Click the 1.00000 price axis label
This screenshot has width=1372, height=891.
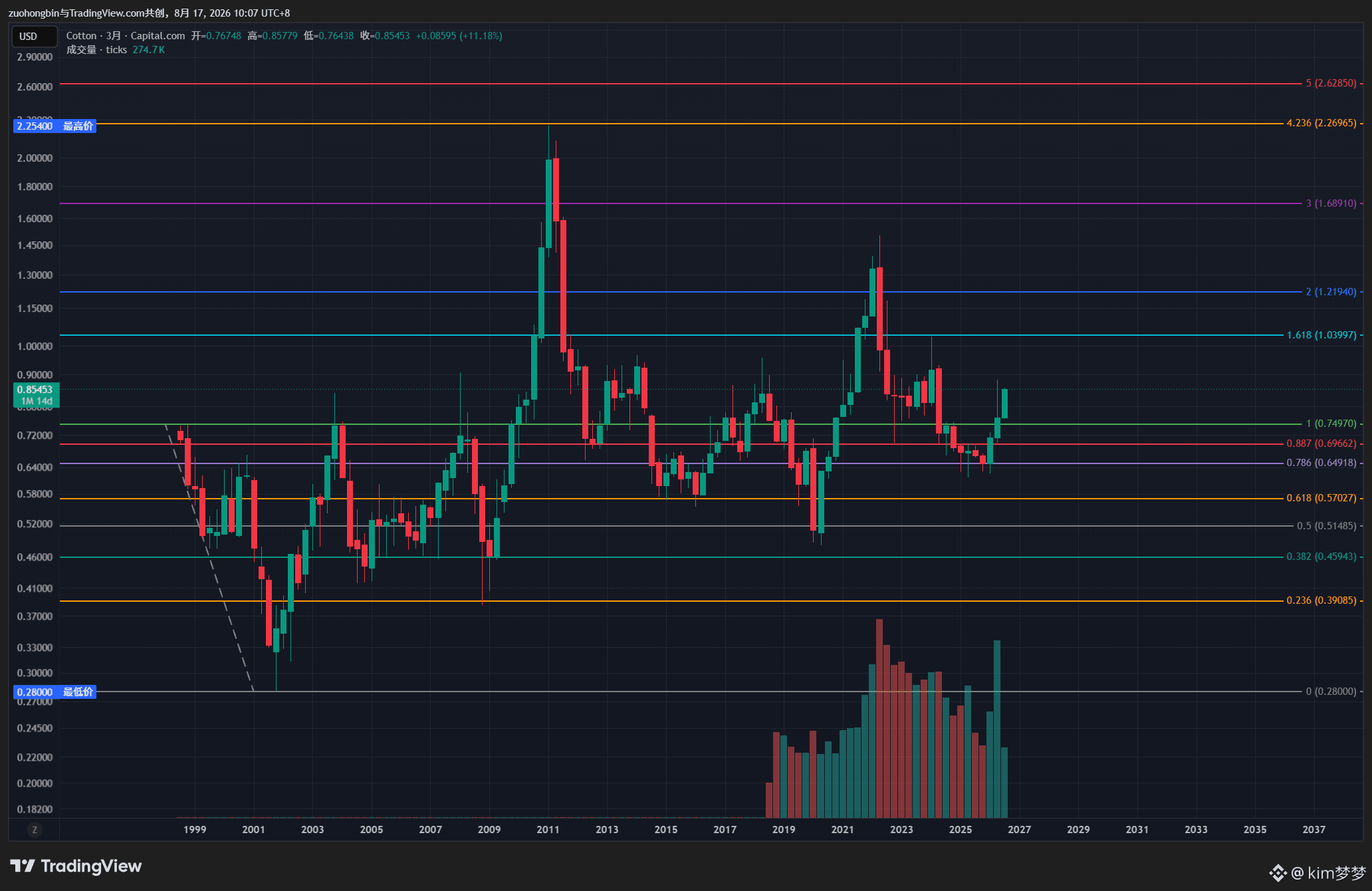pyautogui.click(x=35, y=346)
